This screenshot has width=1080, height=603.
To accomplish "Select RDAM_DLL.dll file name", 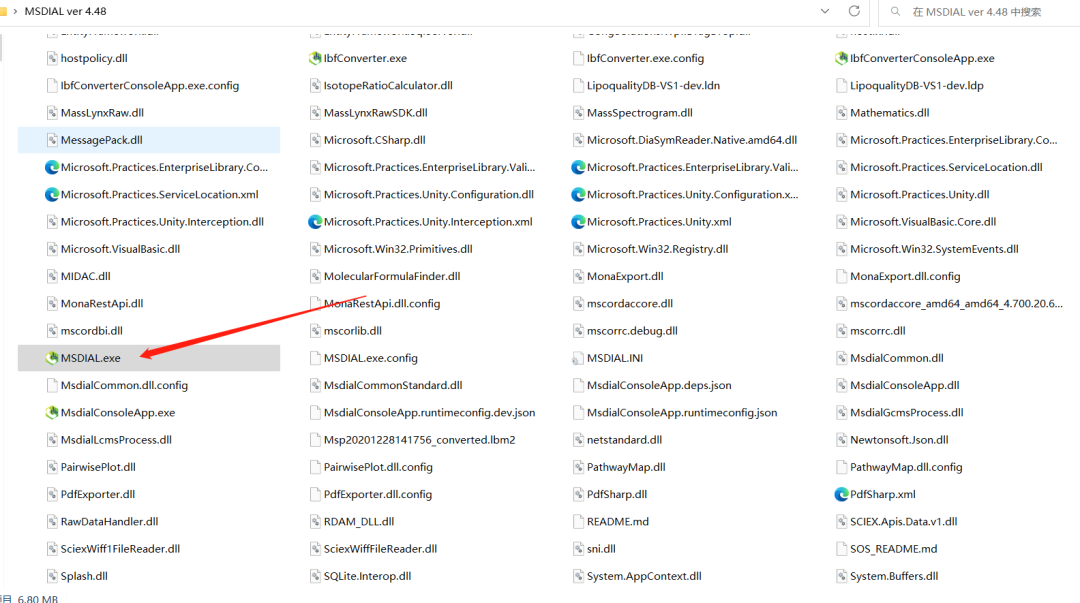I will tap(359, 522).
